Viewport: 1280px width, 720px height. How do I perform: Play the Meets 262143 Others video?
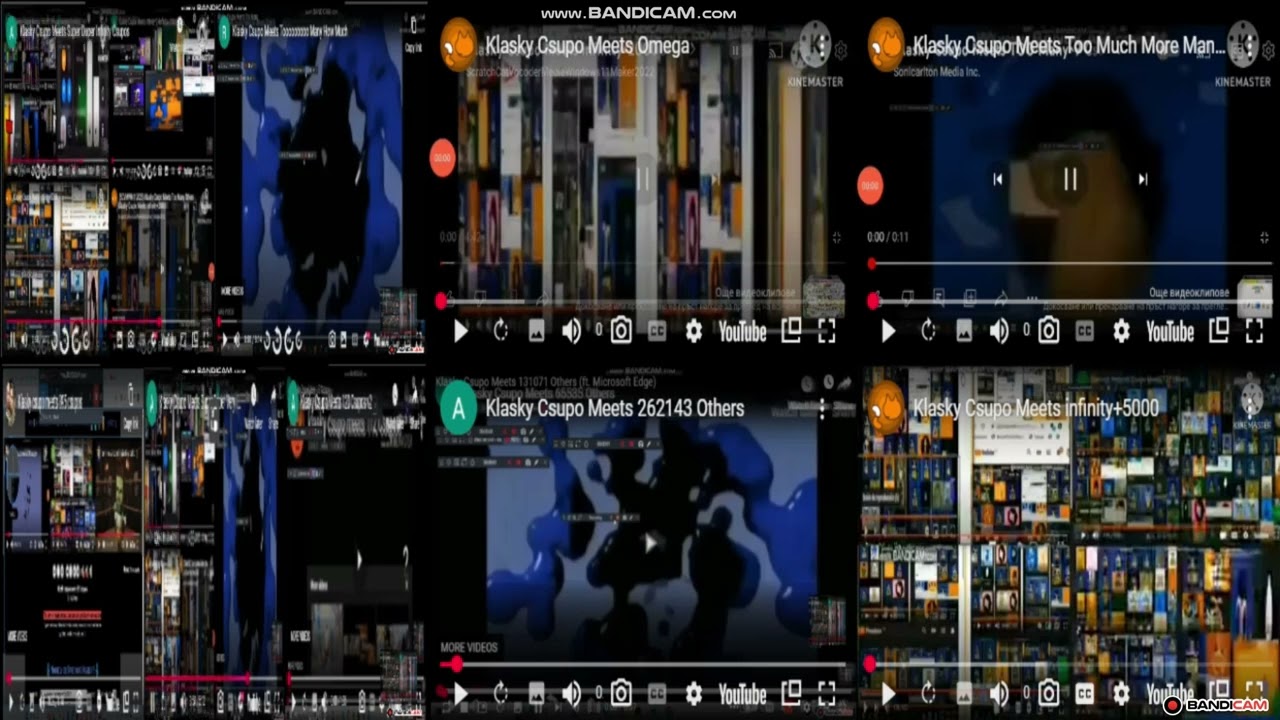[x=461, y=694]
